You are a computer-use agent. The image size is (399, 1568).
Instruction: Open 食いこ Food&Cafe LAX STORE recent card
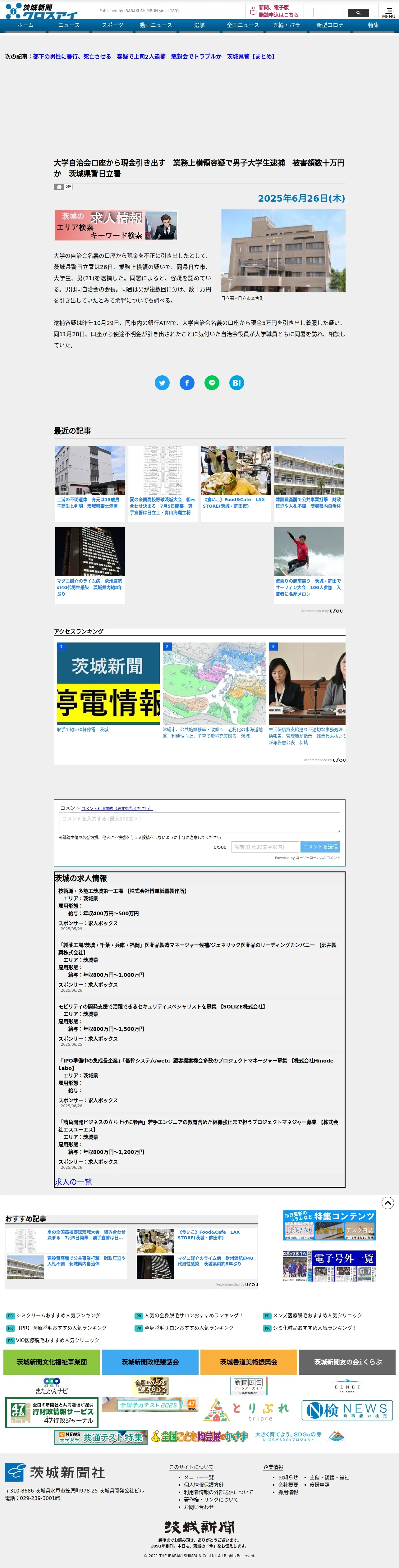click(236, 483)
